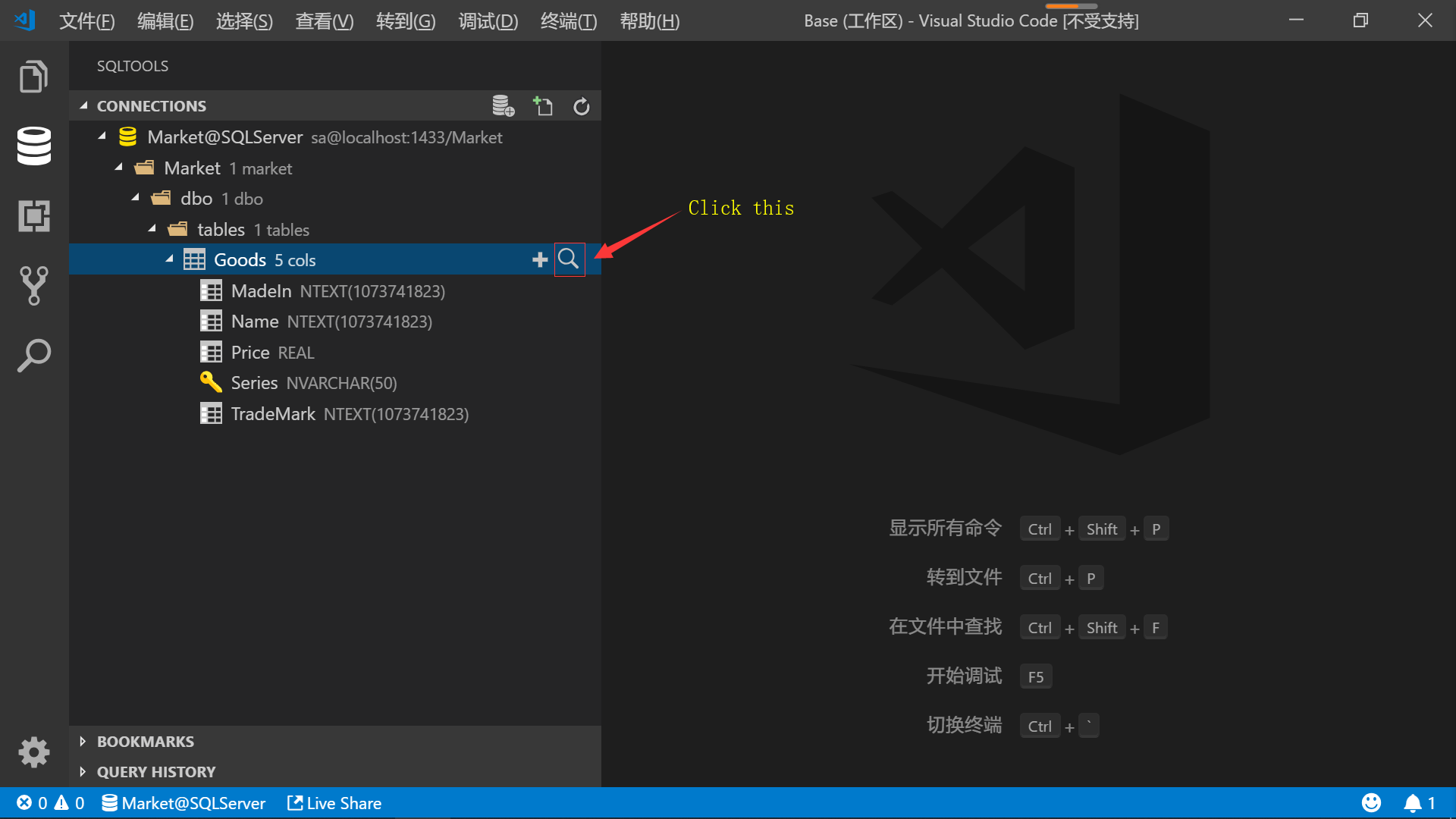Open the Source Control view
1456x819 pixels.
click(x=33, y=286)
